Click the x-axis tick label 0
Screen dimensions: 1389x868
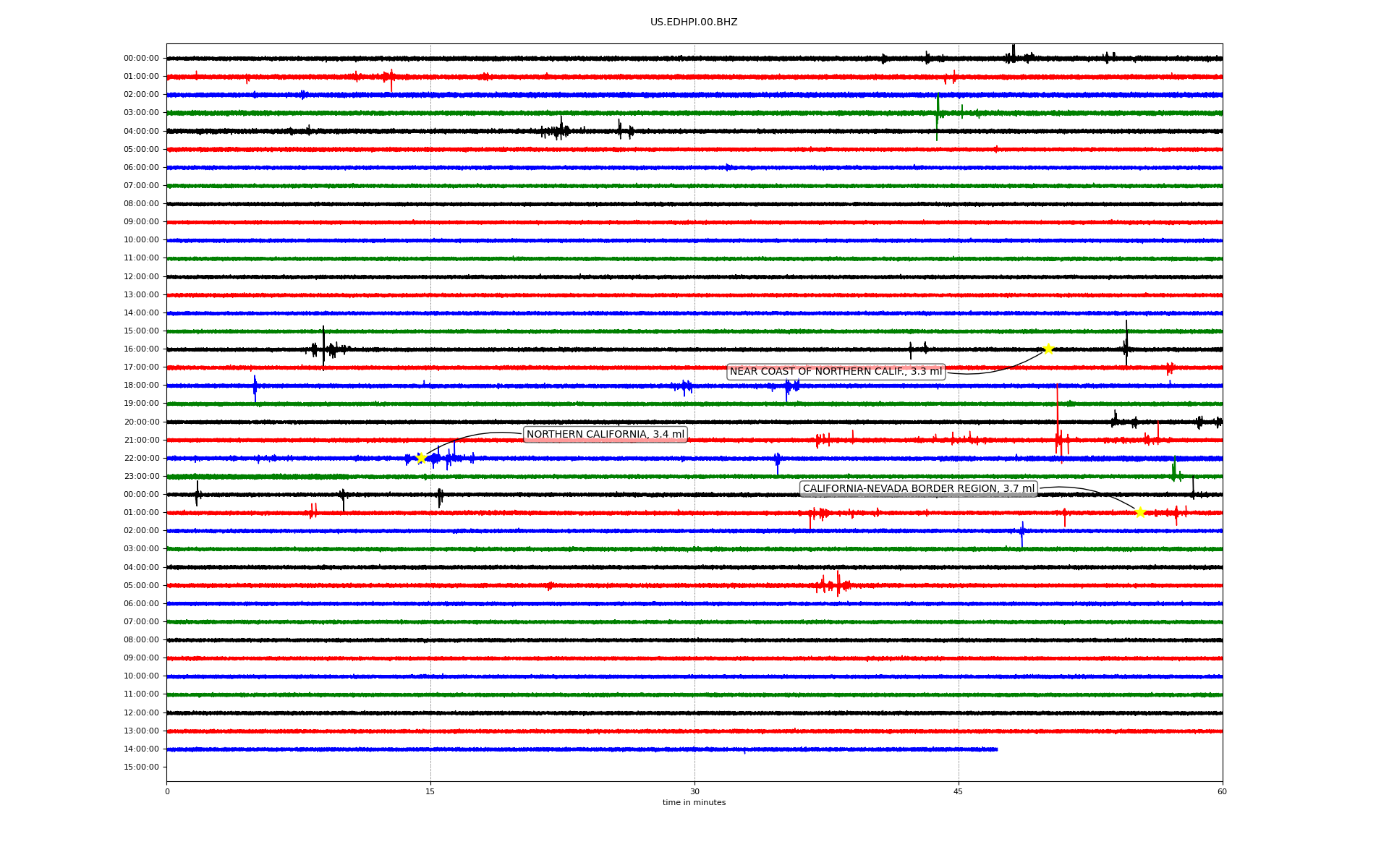pos(167,791)
